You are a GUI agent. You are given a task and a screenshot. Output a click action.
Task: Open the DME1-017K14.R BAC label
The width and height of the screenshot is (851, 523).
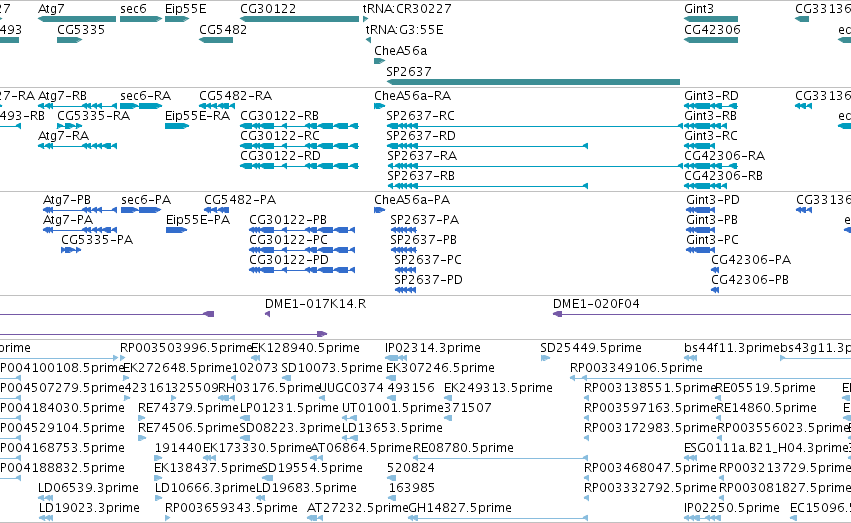click(x=315, y=304)
